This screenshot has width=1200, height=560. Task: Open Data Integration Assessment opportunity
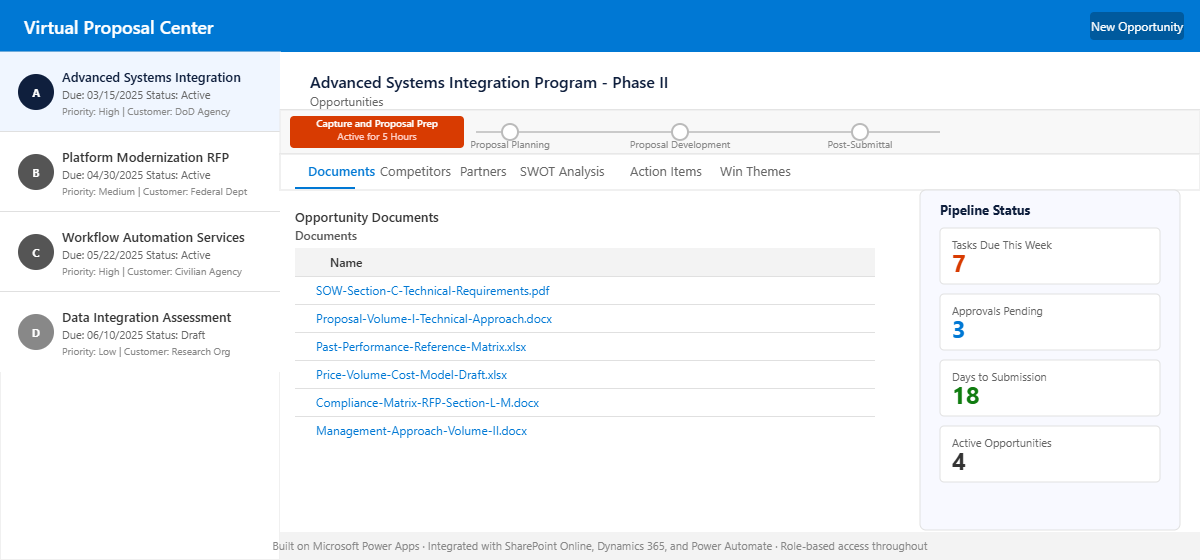pyautogui.click(x=140, y=332)
